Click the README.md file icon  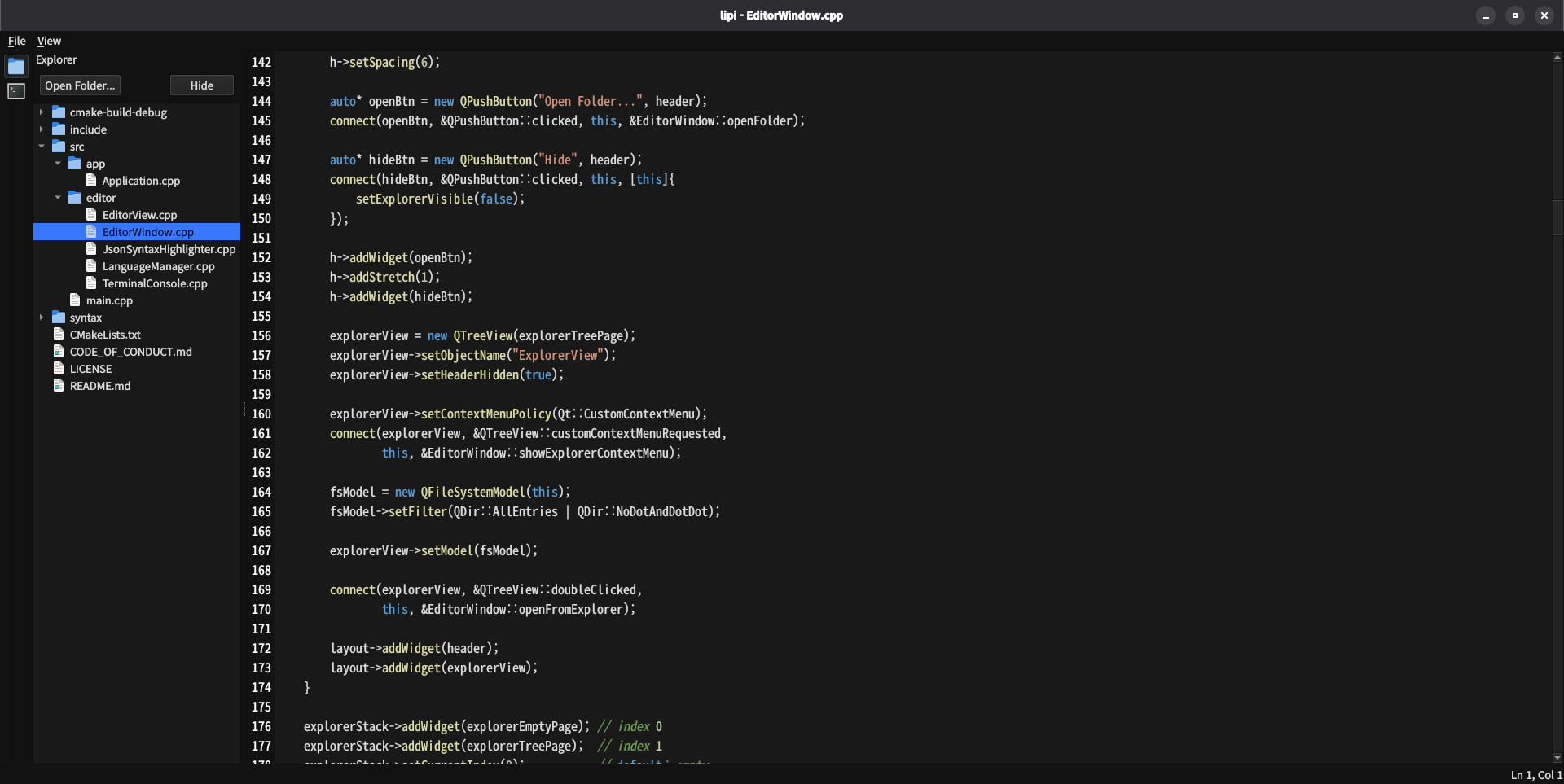59,386
